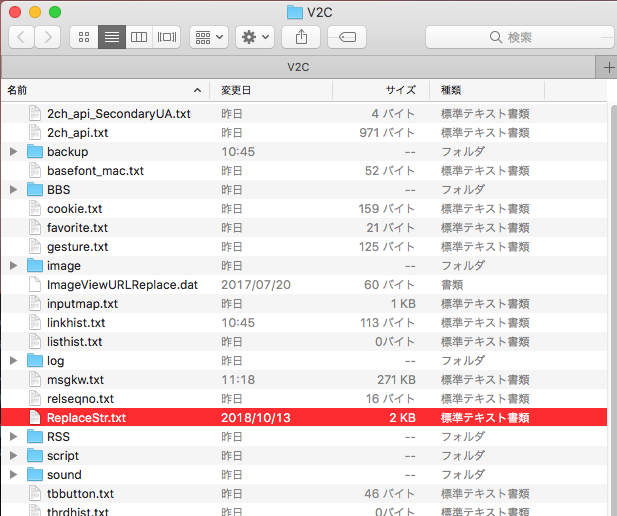Toggle the sort direction arrow in 名前 header
617x516 pixels.
(x=198, y=90)
